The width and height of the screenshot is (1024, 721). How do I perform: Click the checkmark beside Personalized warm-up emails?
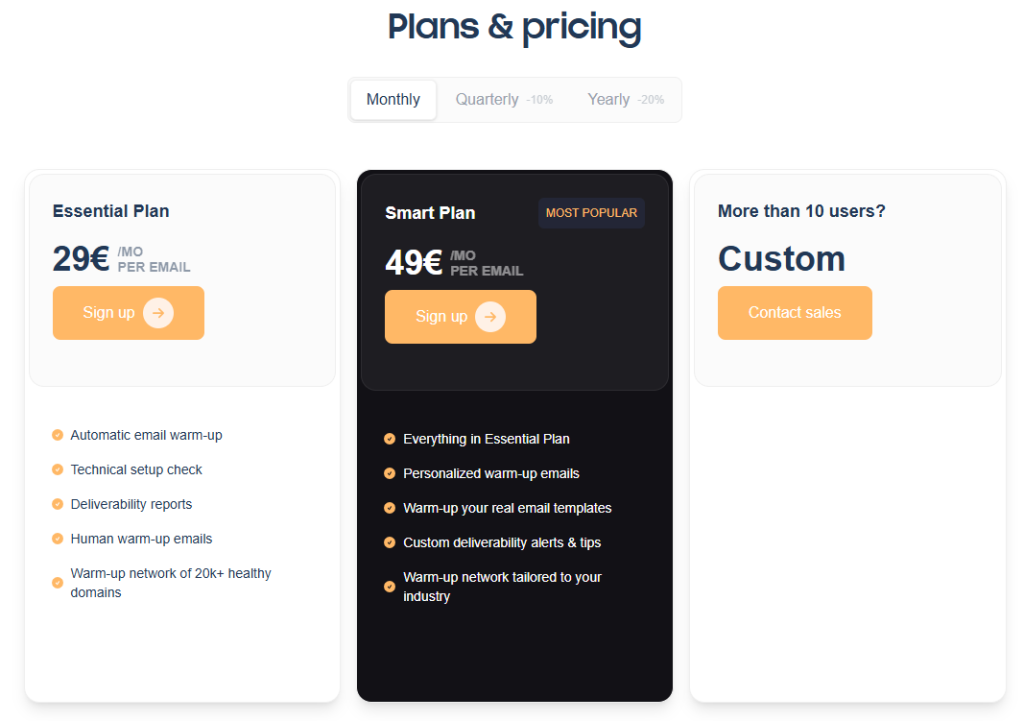(x=389, y=473)
